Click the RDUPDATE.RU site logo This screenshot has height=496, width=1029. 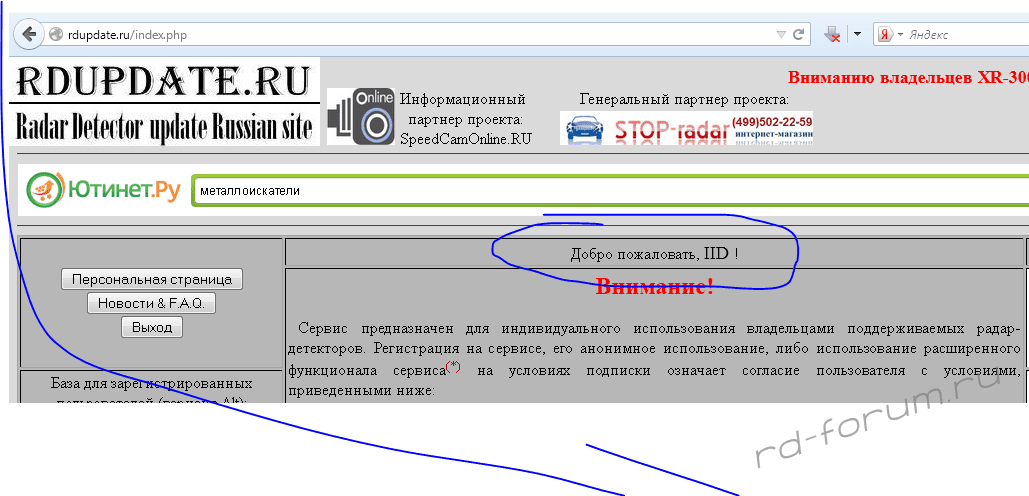[x=165, y=102]
